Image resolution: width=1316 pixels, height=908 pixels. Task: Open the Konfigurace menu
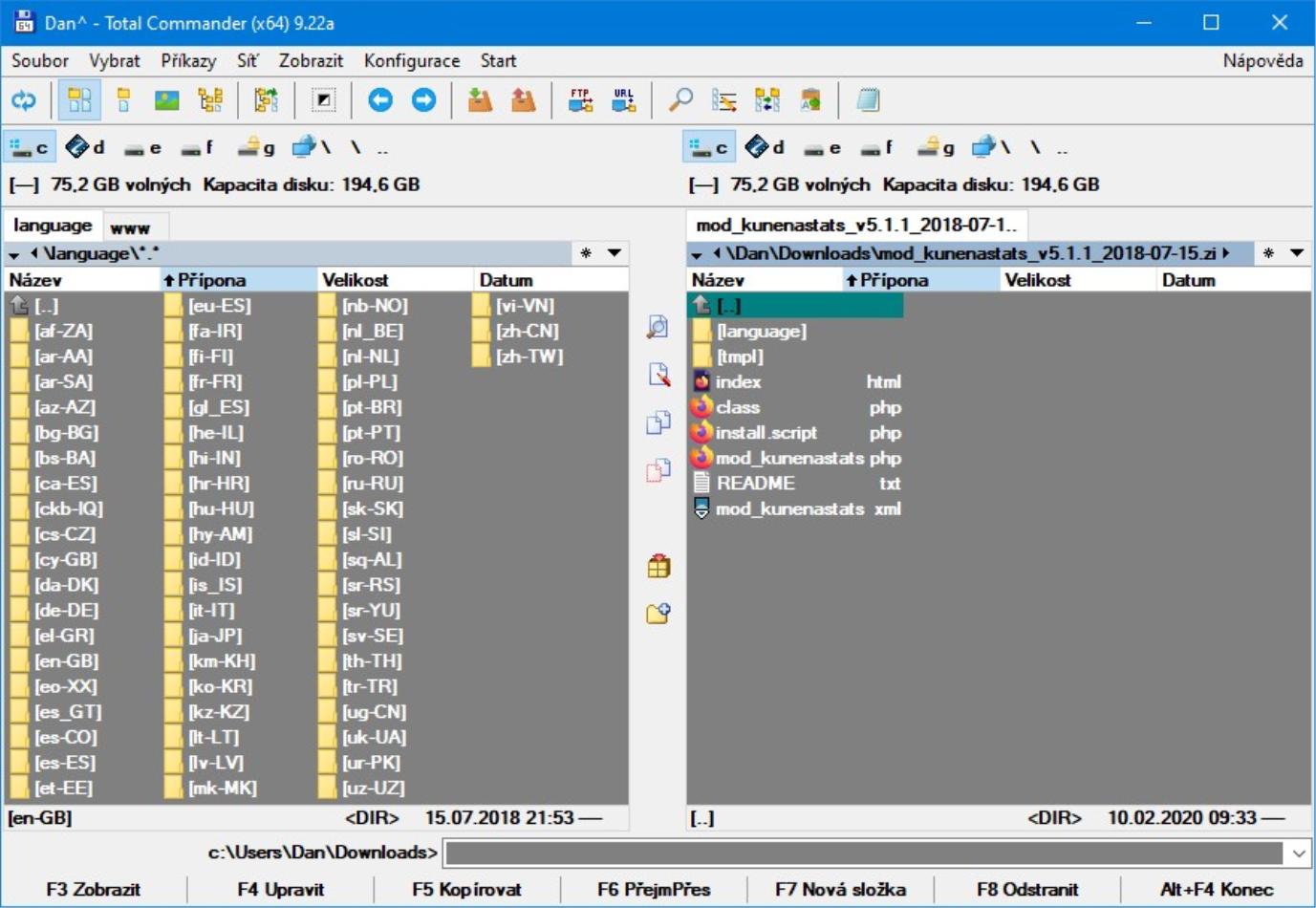[412, 60]
